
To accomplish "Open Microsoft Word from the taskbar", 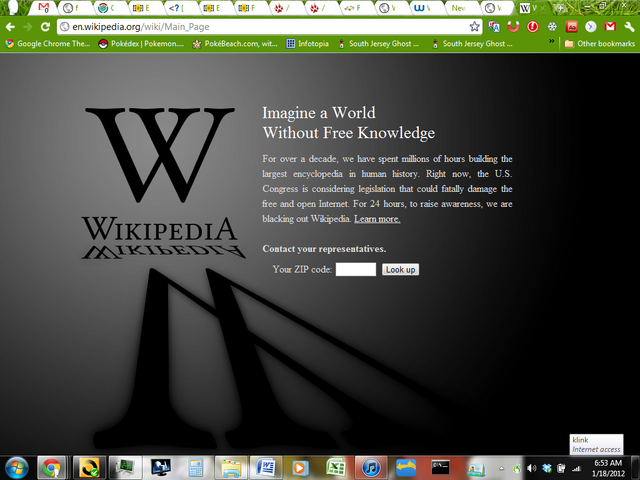I will tap(266, 468).
